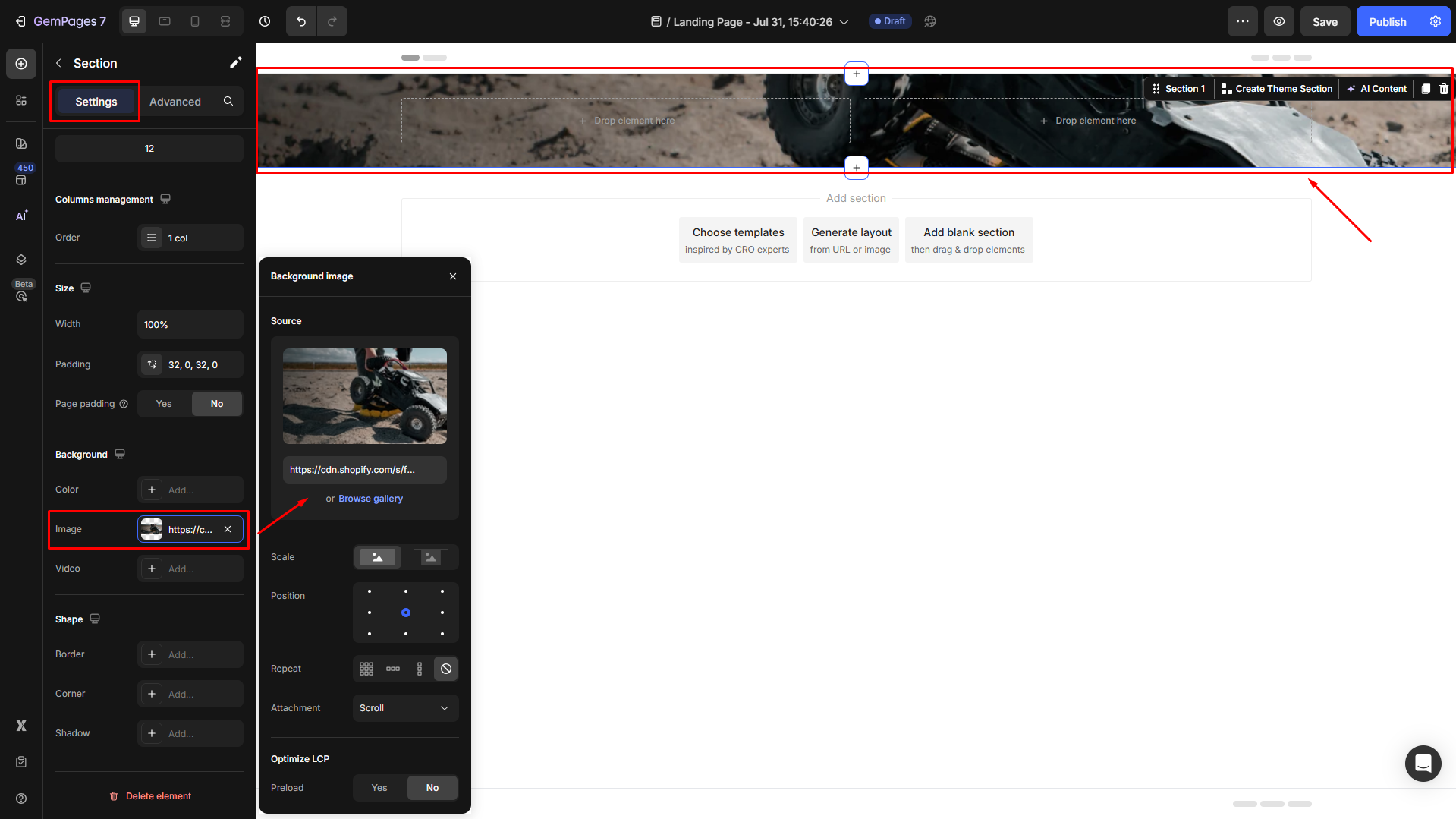The width and height of the screenshot is (1456, 819).
Task: Click the undo arrow in top toolbar
Action: [301, 21]
